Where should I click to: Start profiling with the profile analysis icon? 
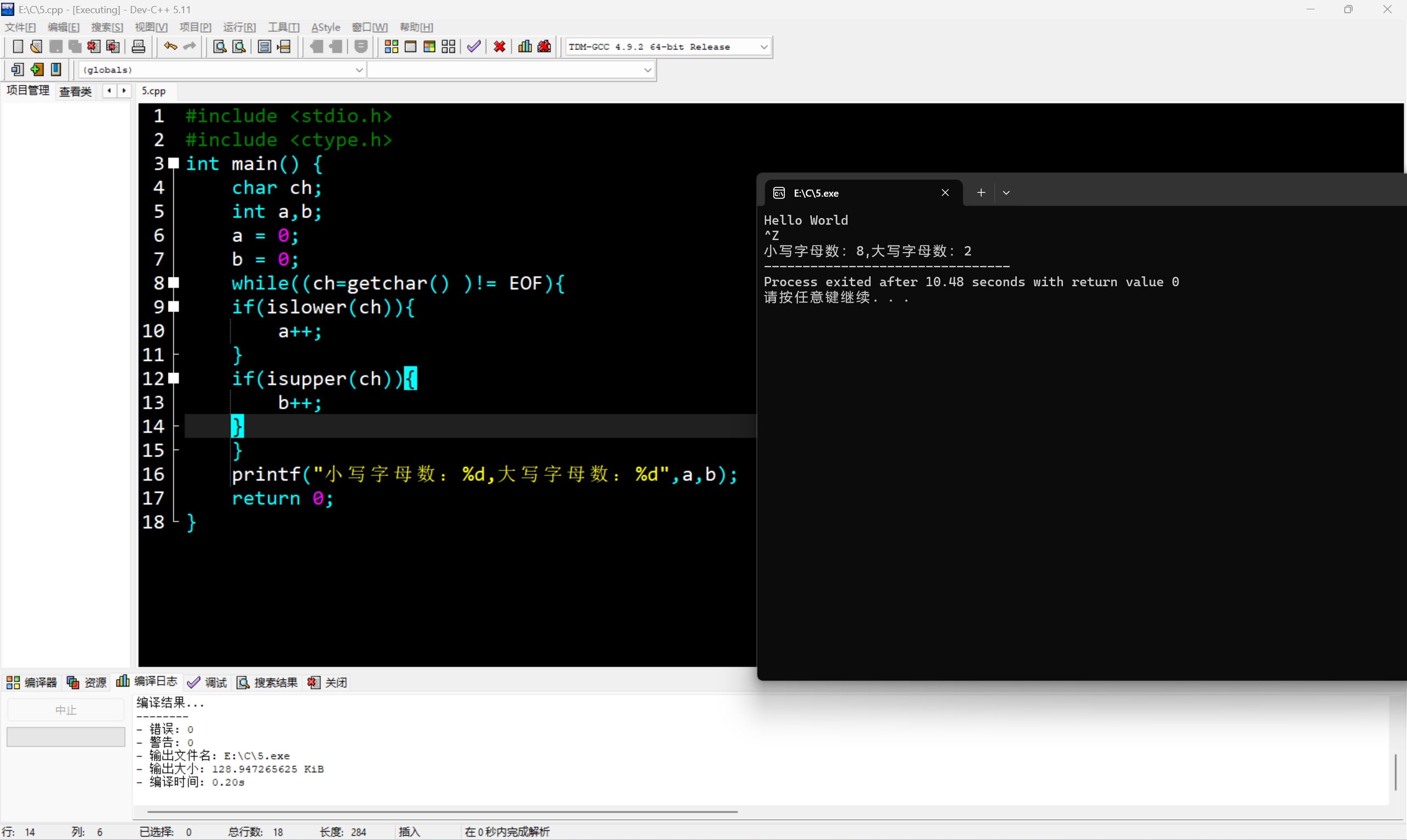tap(524, 46)
